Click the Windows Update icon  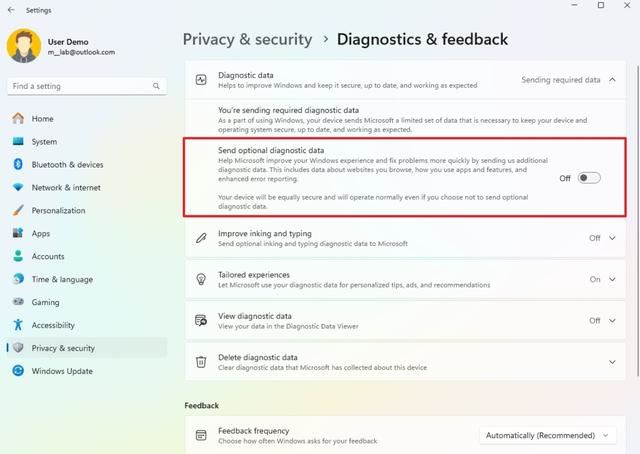18,371
